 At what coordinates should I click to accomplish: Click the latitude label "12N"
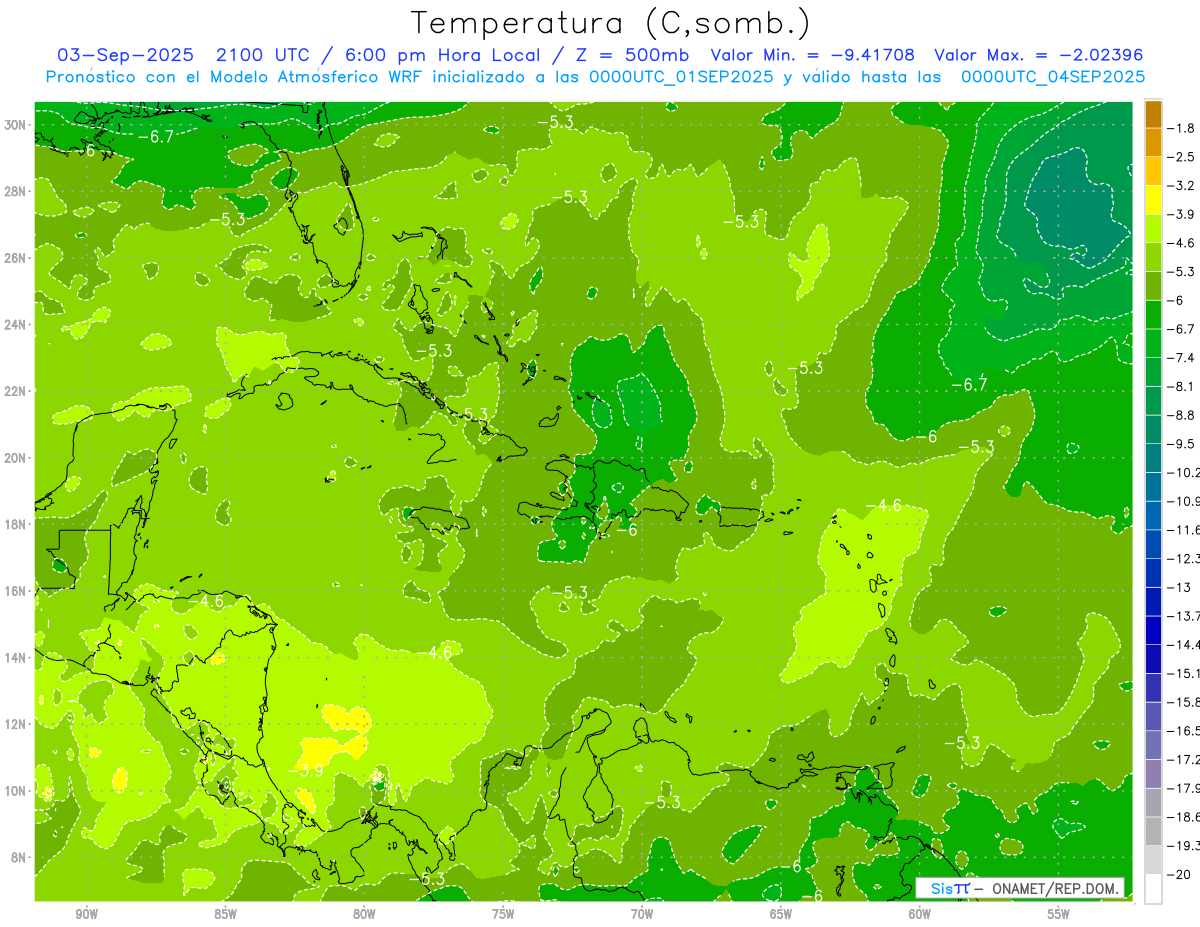[x=15, y=724]
